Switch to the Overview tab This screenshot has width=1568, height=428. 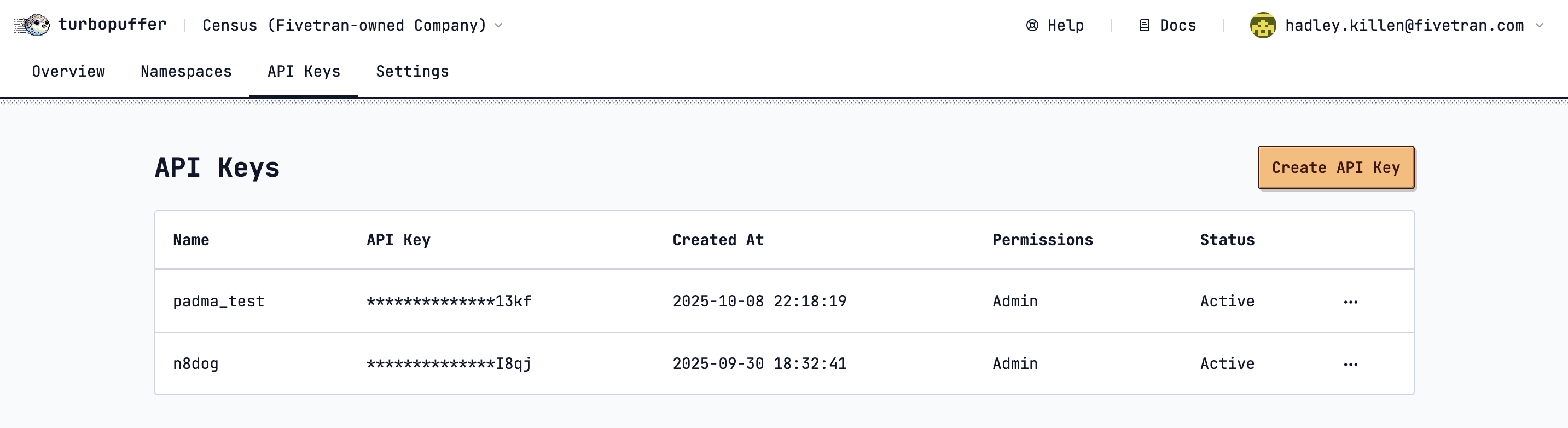click(68, 72)
